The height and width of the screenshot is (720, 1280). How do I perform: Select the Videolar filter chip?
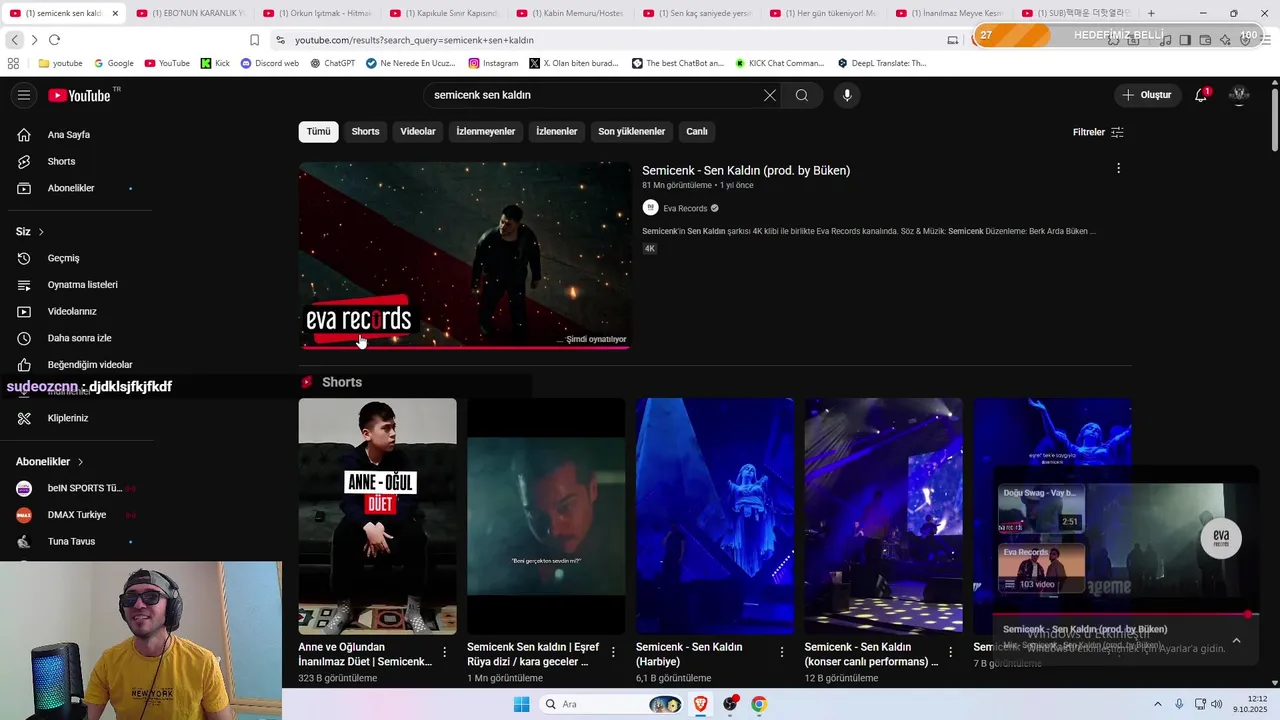[x=418, y=131]
